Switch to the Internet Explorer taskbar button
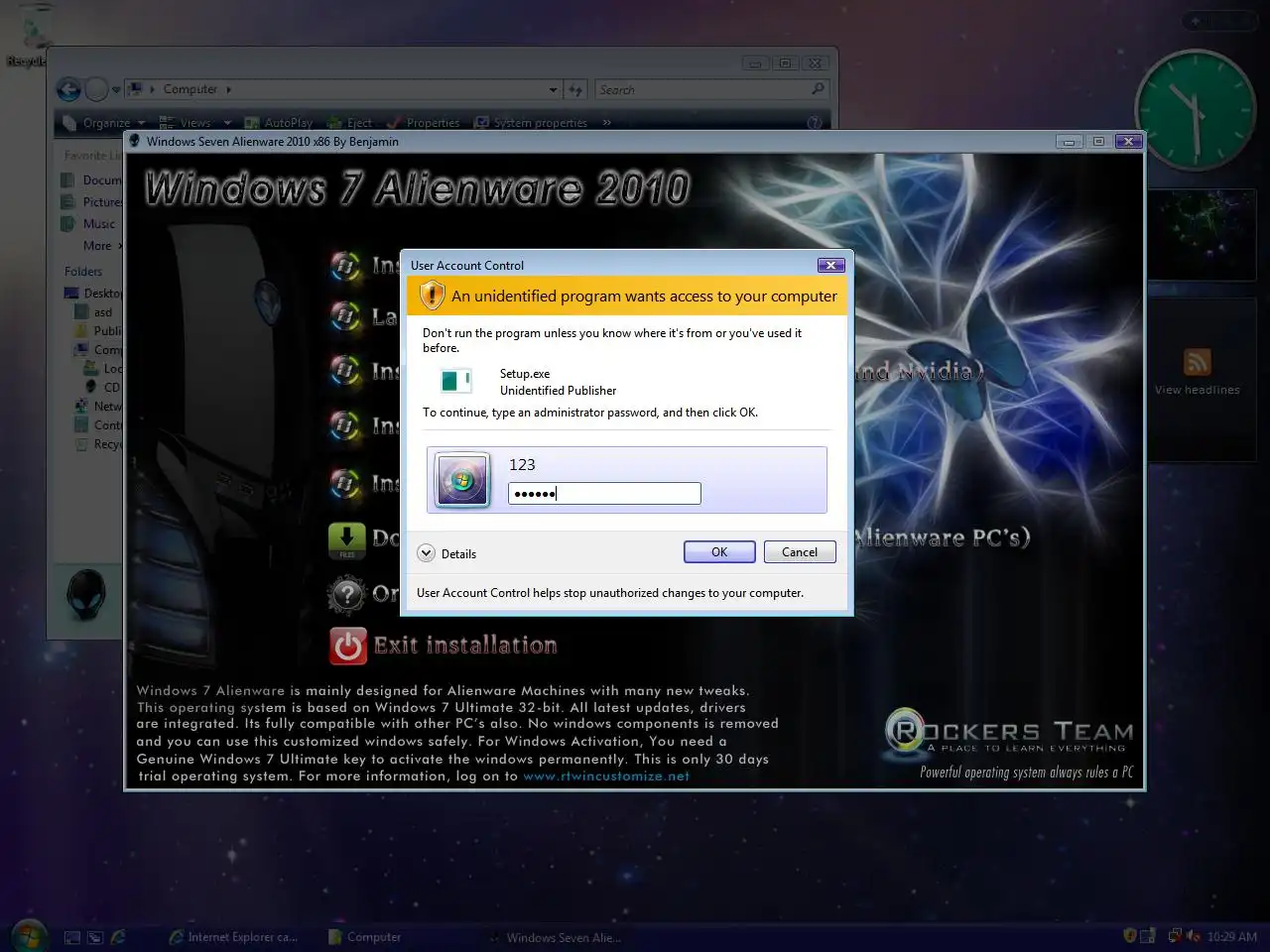 [x=233, y=937]
